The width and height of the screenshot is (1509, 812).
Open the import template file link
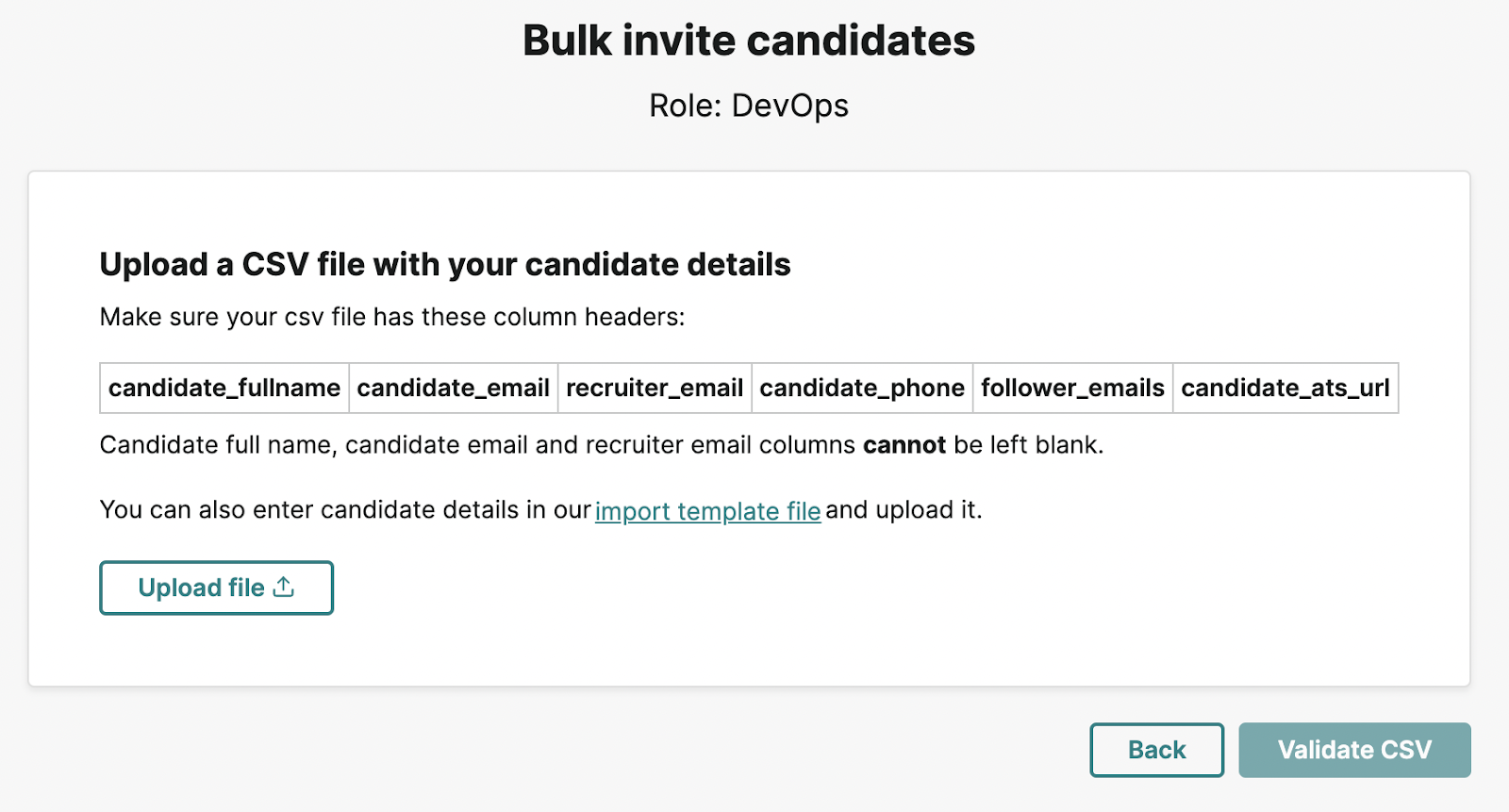[x=707, y=510]
